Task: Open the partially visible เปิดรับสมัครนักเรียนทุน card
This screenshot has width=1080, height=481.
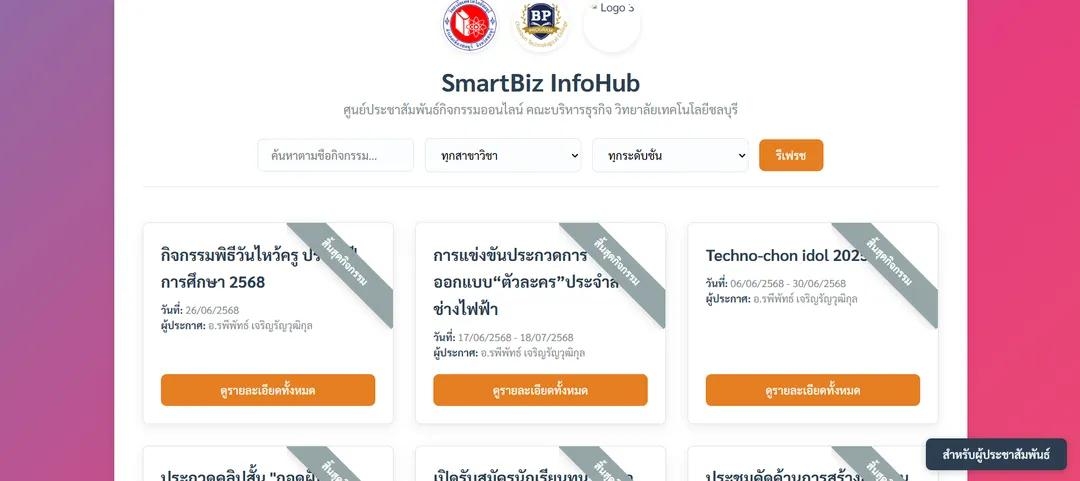Action: [540, 464]
